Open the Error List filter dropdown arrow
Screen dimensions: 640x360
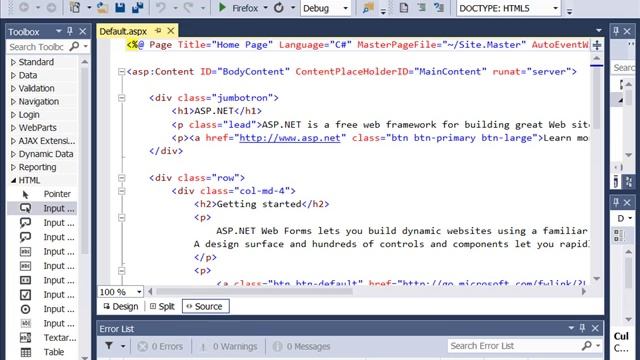coord(123,347)
